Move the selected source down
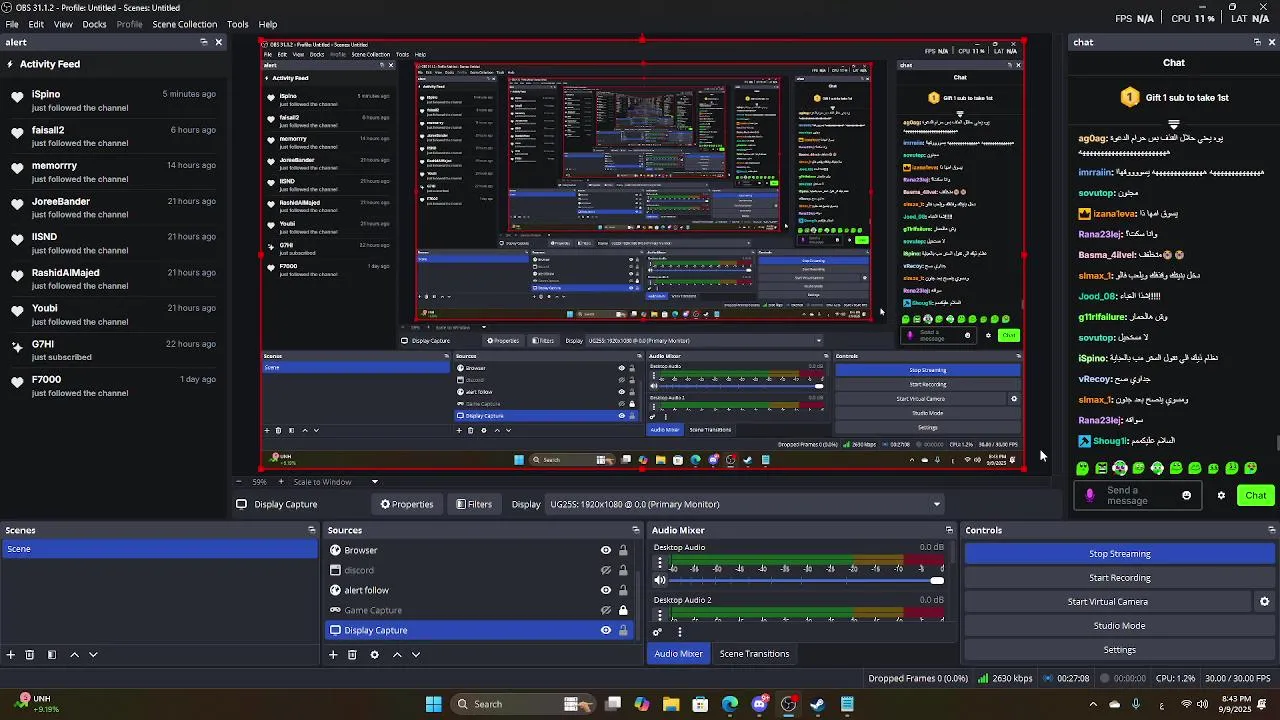The image size is (1280, 720). pos(416,655)
